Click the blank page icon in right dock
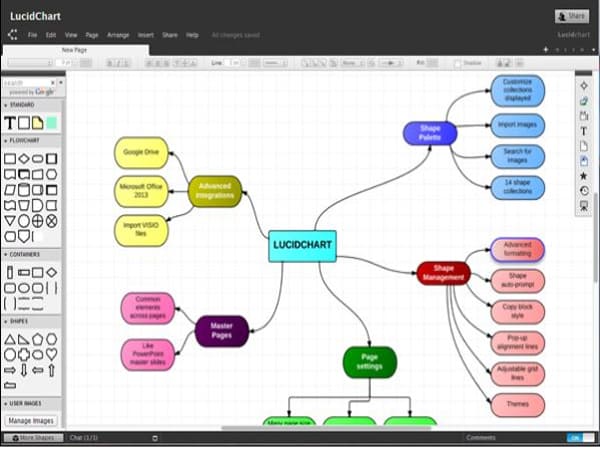The image size is (600, 450). click(584, 146)
